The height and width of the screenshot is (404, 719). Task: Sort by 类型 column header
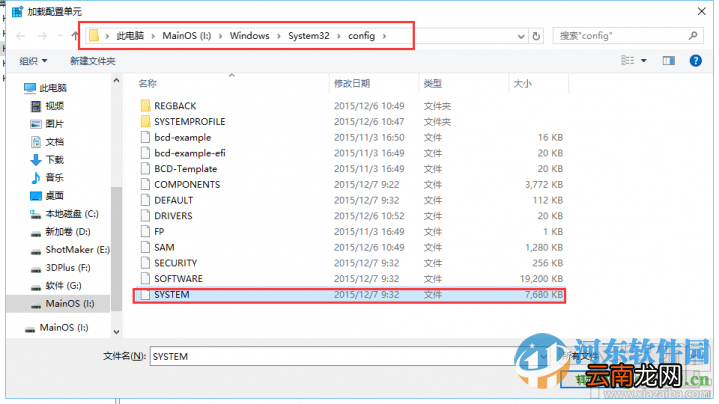432,83
